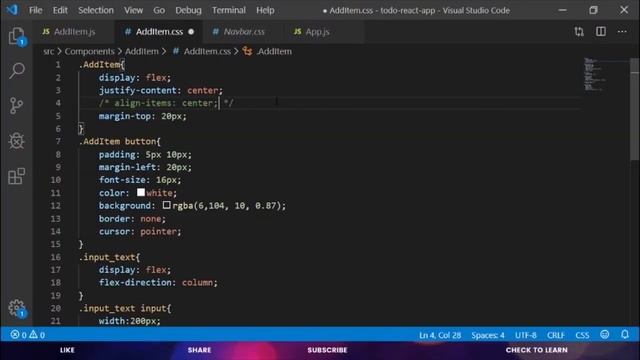This screenshot has width=640, height=360.
Task: Click the unsaved dot on AddItem.css tab
Action: (x=191, y=31)
